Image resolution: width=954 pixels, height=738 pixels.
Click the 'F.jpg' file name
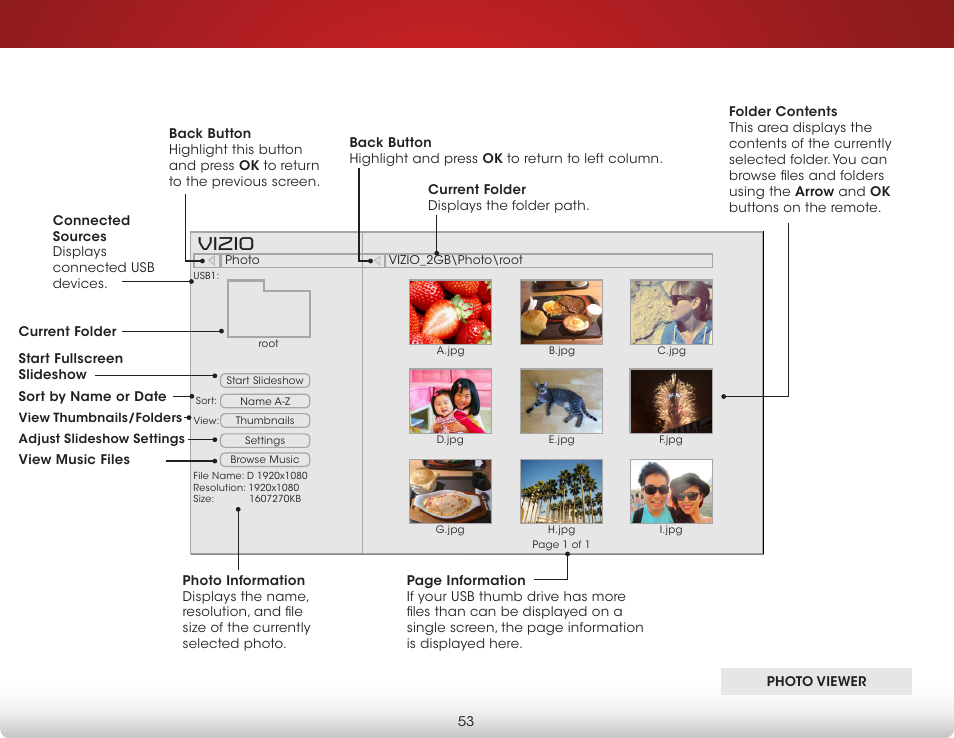point(671,440)
